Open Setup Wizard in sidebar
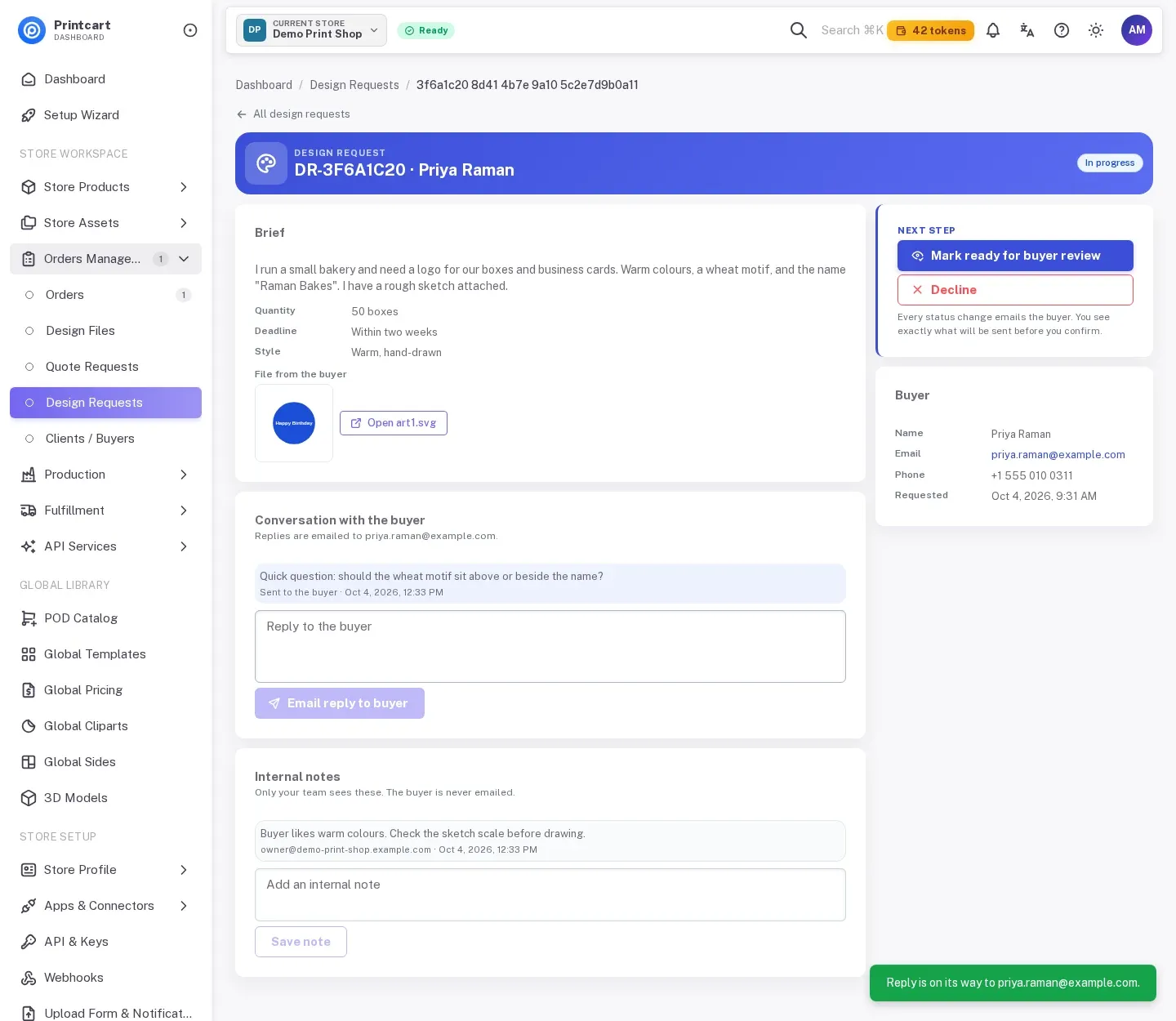Image resolution: width=1176 pixels, height=1021 pixels. click(105, 115)
